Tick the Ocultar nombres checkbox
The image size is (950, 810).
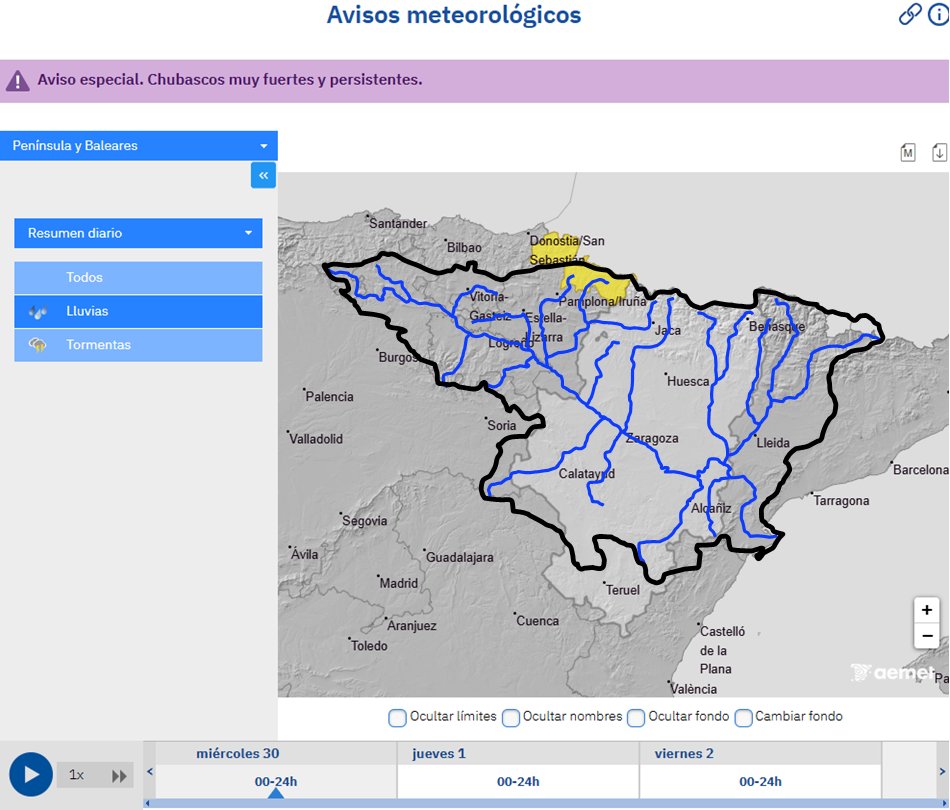click(x=511, y=718)
